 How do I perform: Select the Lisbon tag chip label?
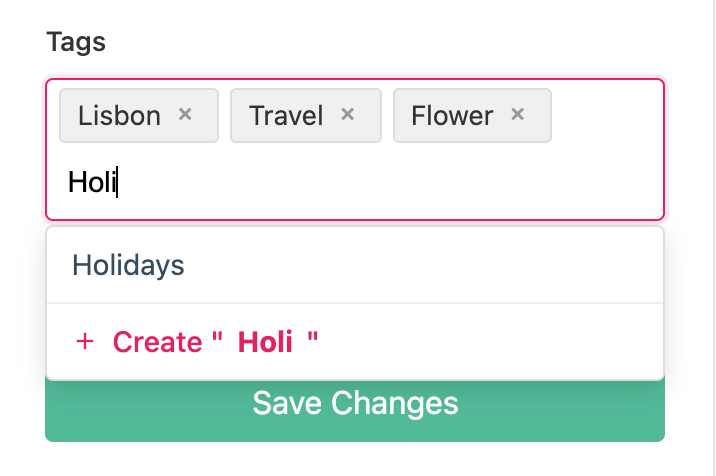tap(119, 116)
